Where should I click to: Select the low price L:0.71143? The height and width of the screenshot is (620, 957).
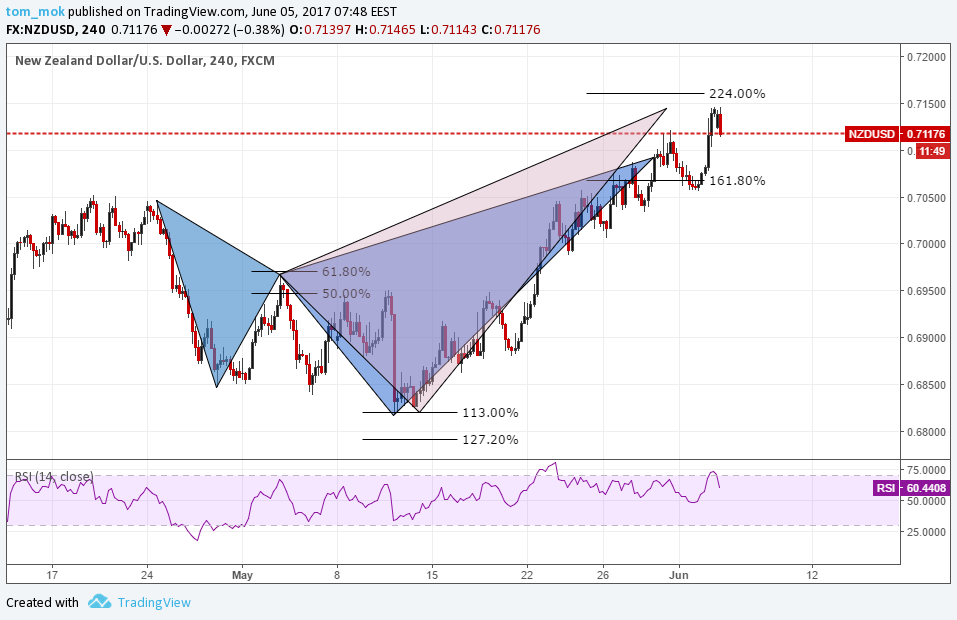[449, 29]
